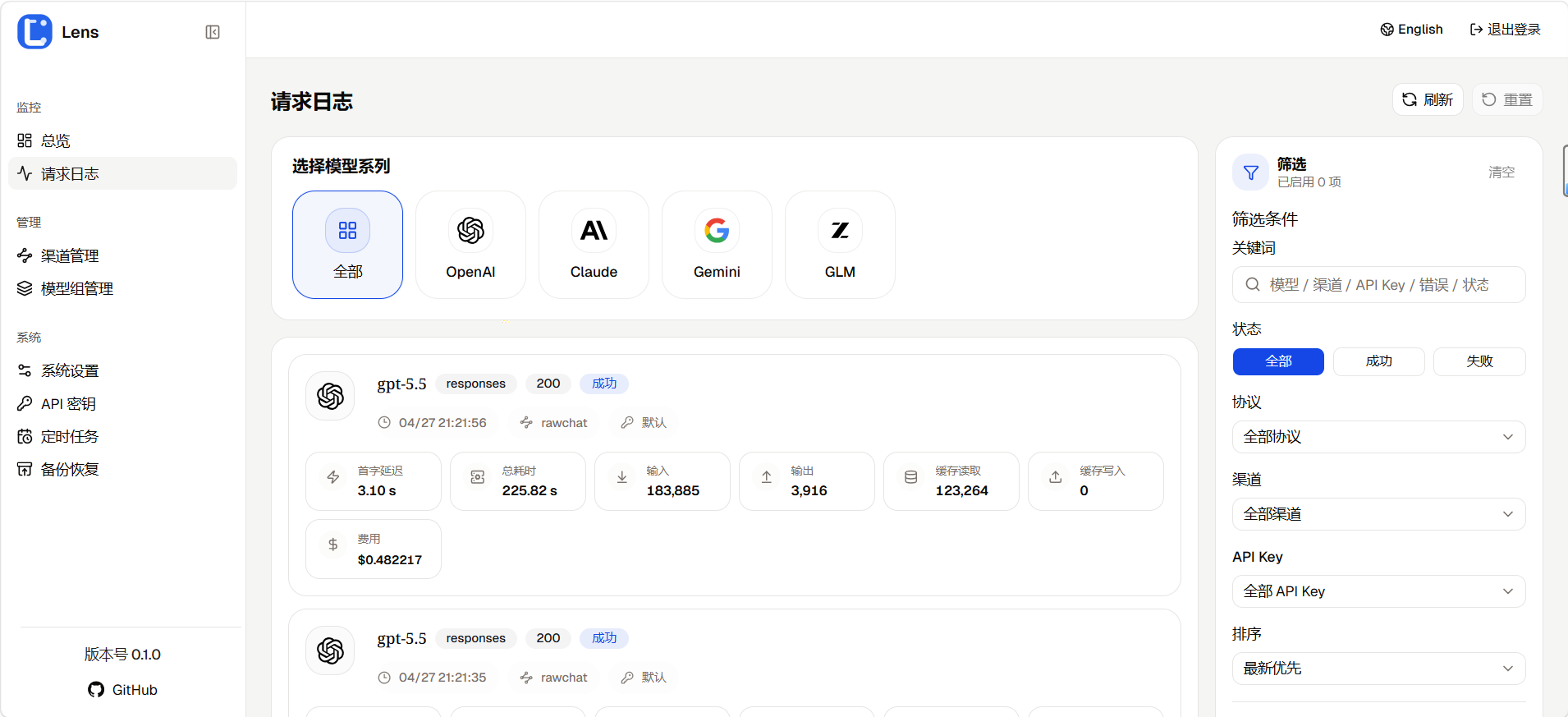Open 总览 in the sidebar
Screen dimensions: 1568x717
[x=56, y=140]
